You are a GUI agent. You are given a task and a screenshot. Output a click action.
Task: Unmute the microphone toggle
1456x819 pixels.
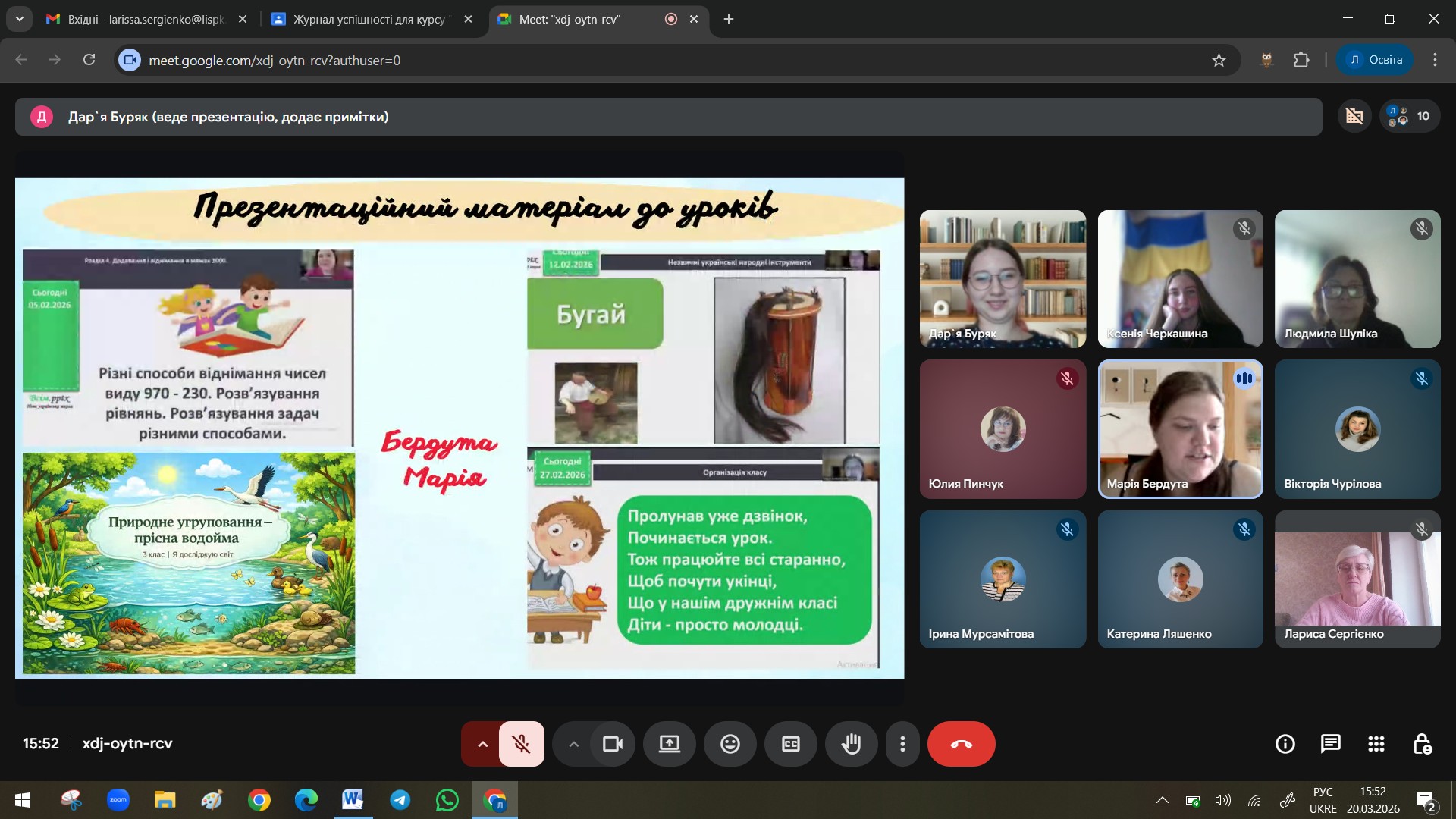(522, 744)
